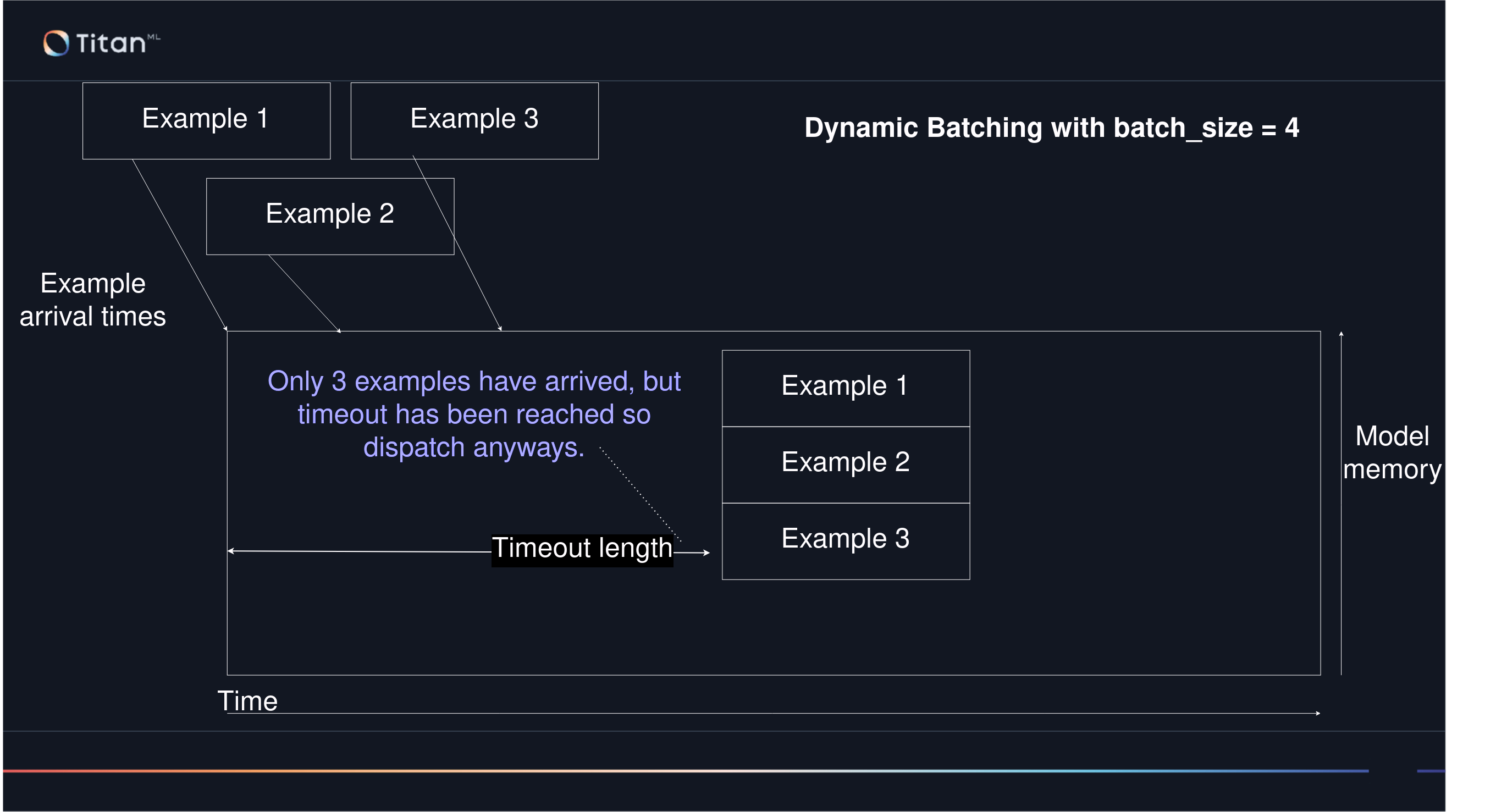The height and width of the screenshot is (812, 1496).
Task: Click the Model memory axis arrowhead
Action: [x=1341, y=334]
